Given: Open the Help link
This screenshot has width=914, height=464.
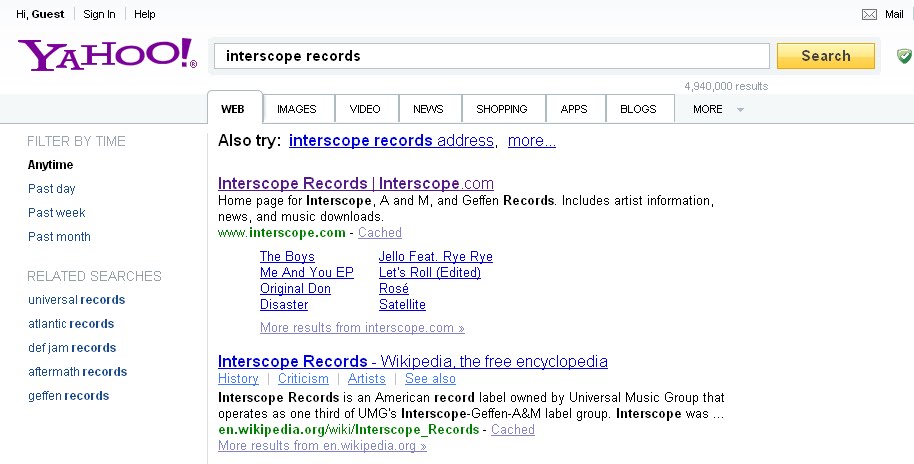Looking at the screenshot, I should [x=145, y=15].
